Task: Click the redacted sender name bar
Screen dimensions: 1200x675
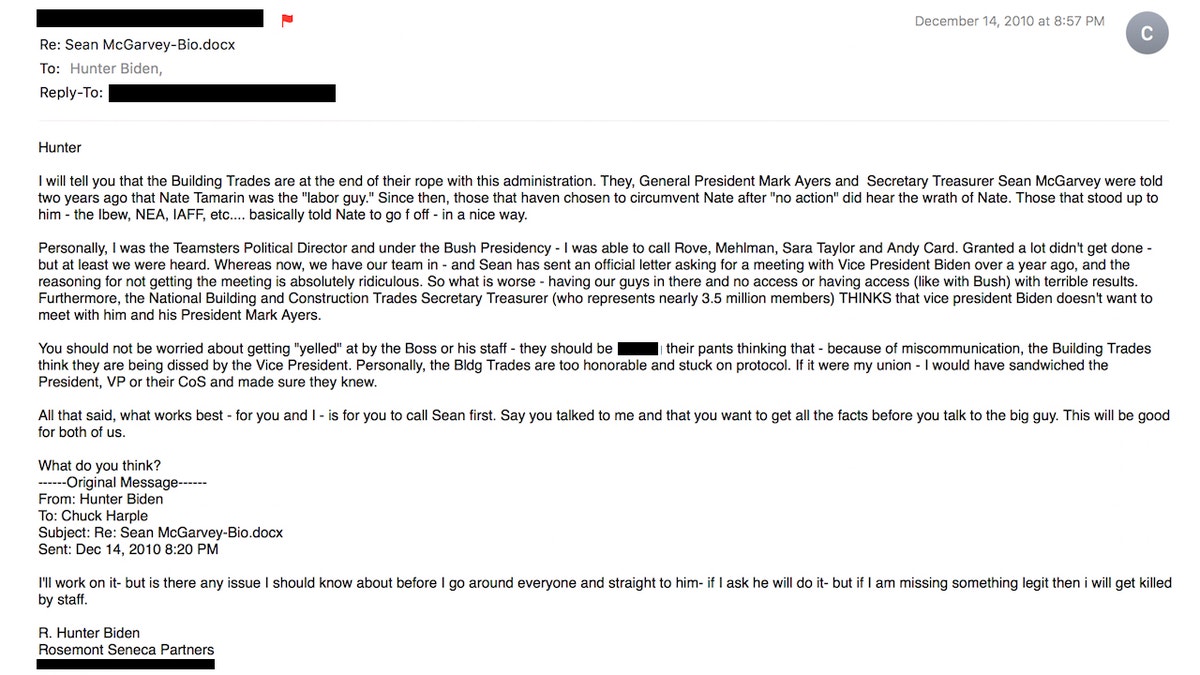Action: point(150,19)
